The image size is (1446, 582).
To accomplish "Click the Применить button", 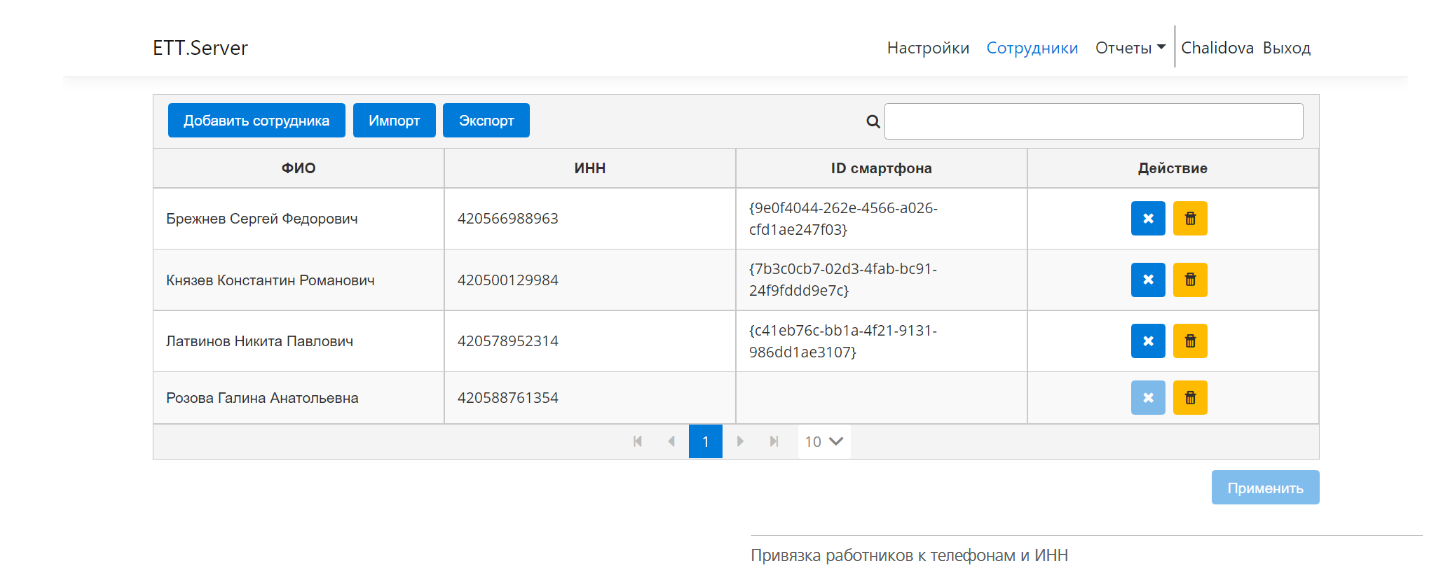I will (1265, 488).
